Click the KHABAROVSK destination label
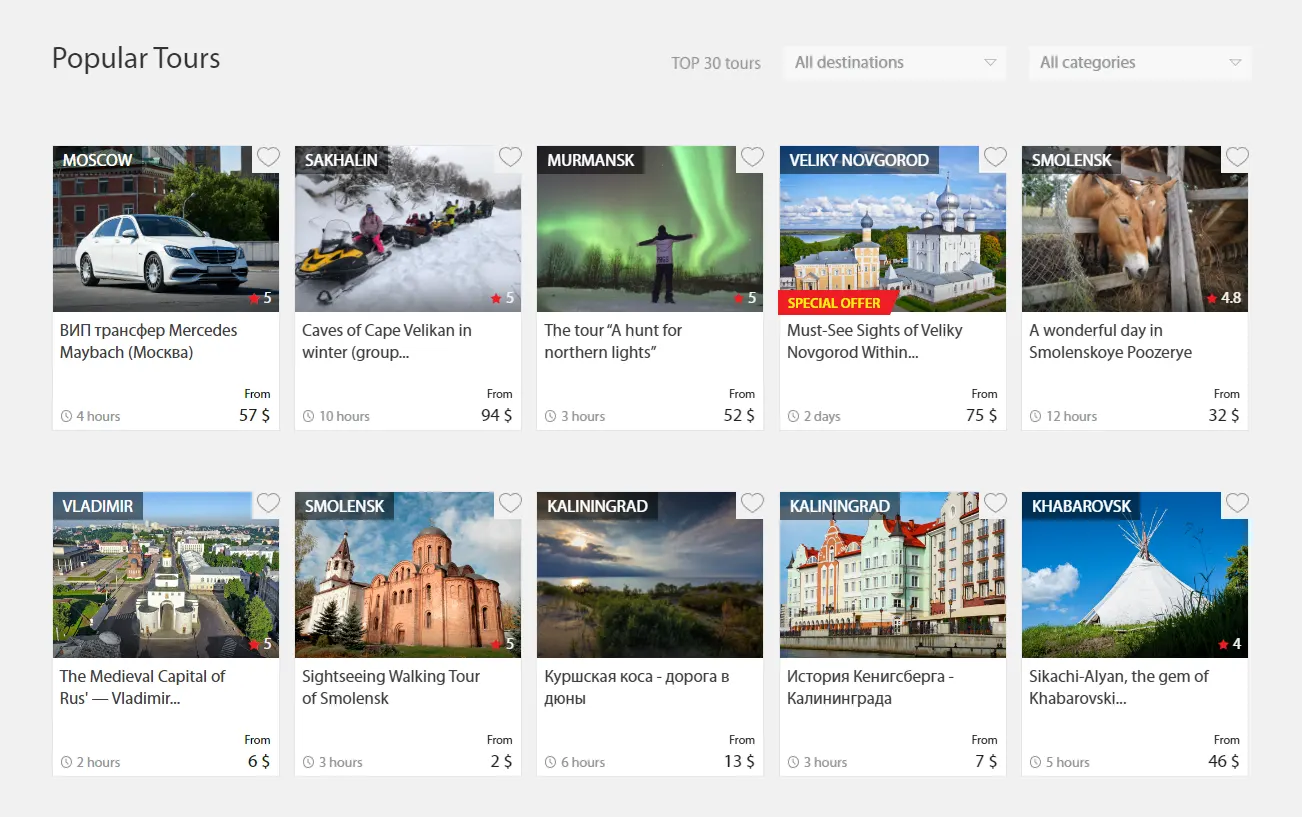 pos(1082,506)
